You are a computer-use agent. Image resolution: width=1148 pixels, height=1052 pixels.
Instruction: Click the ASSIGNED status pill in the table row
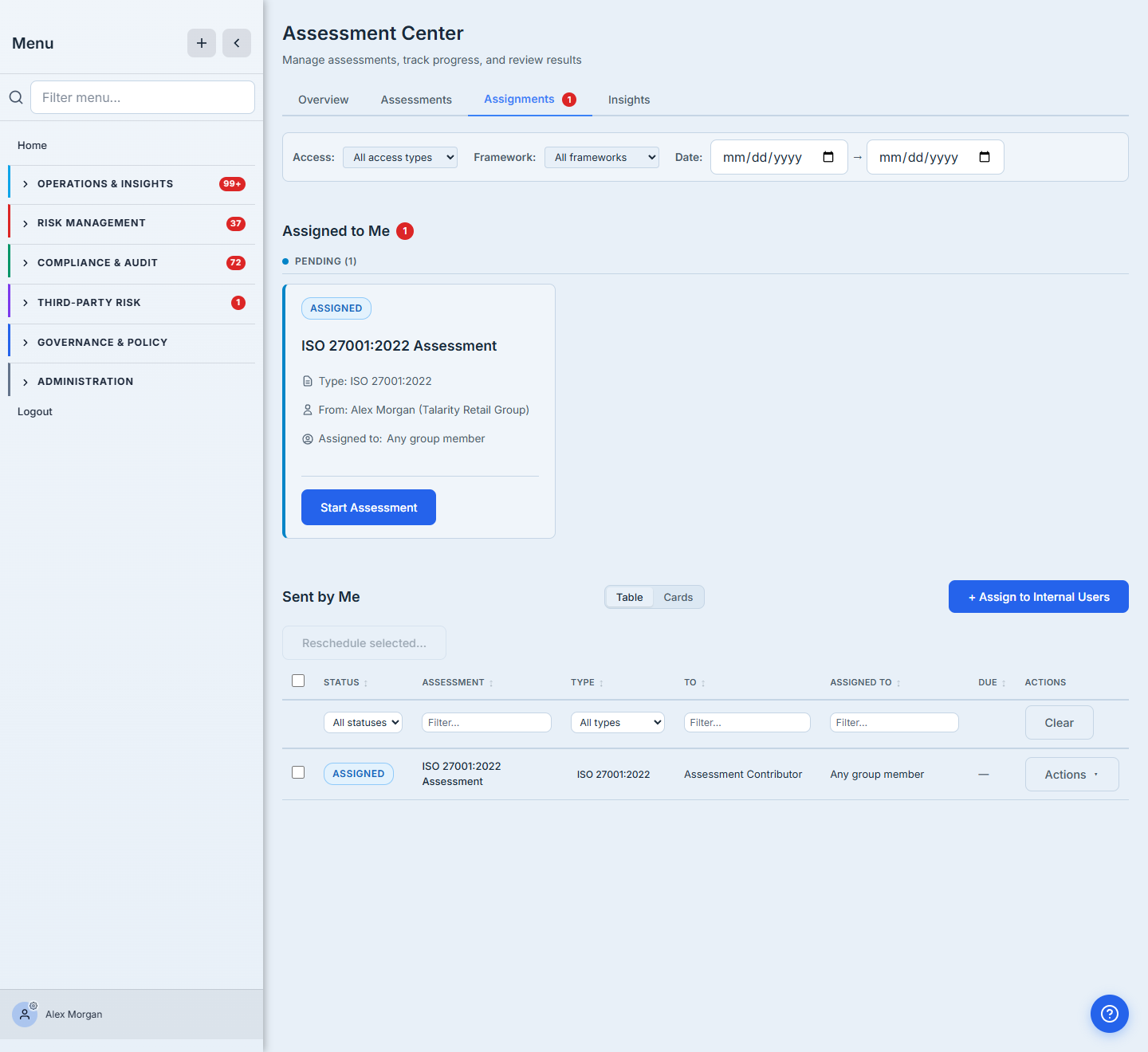[x=359, y=774]
